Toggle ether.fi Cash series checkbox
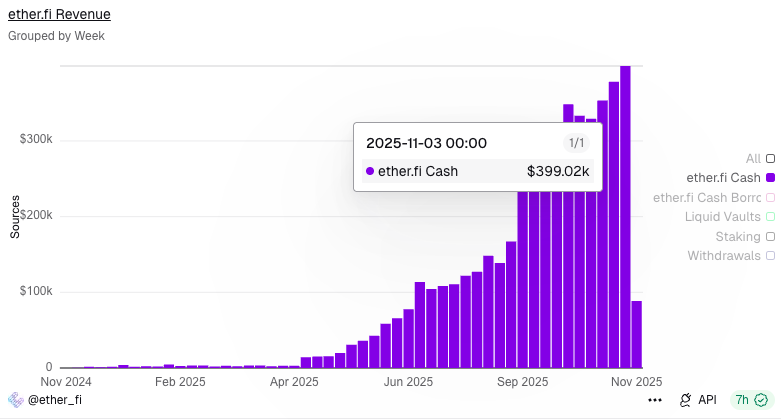 point(770,177)
